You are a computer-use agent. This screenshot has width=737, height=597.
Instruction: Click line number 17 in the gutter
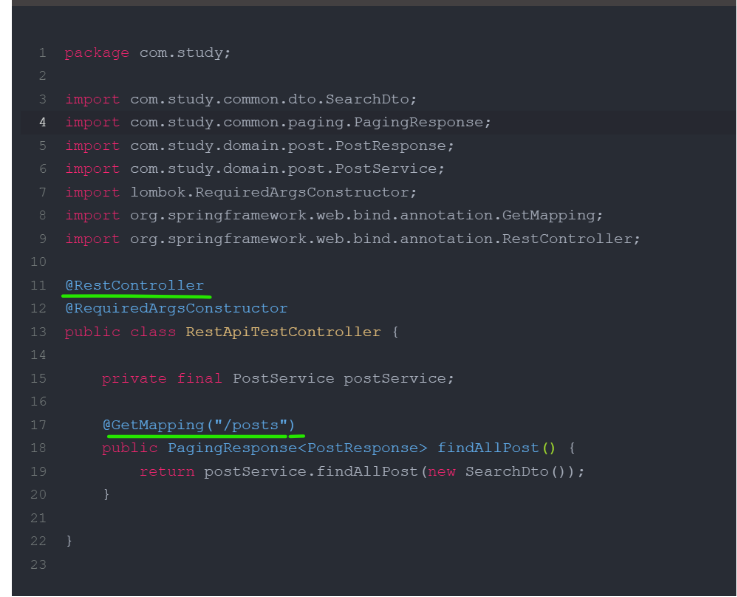click(x=39, y=425)
